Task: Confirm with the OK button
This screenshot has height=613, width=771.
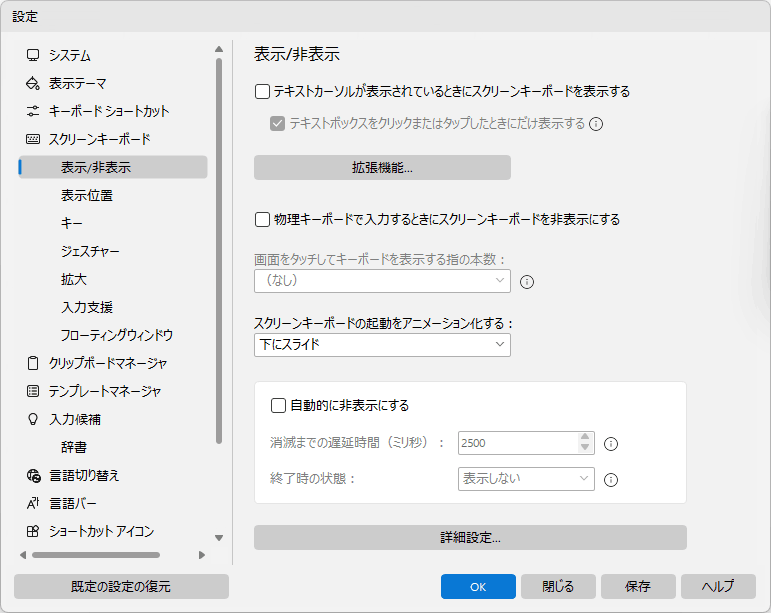Action: pos(478,586)
